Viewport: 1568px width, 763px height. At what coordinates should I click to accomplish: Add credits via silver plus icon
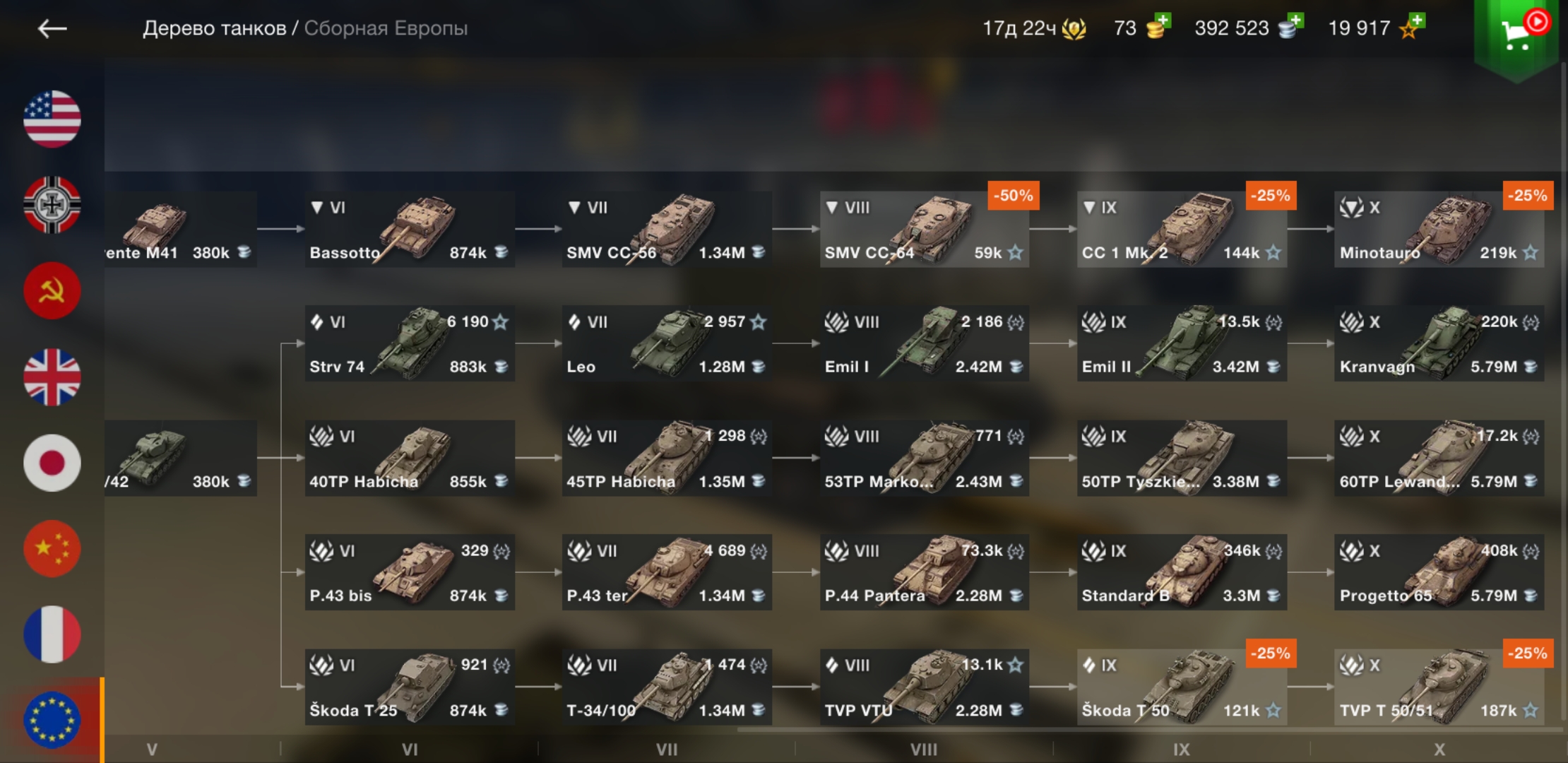[x=1290, y=27]
